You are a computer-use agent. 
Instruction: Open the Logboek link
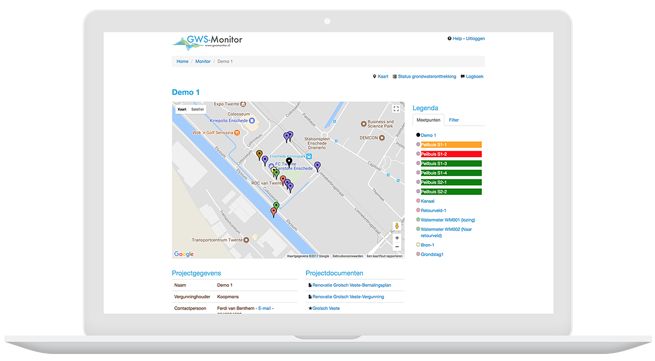pos(472,76)
